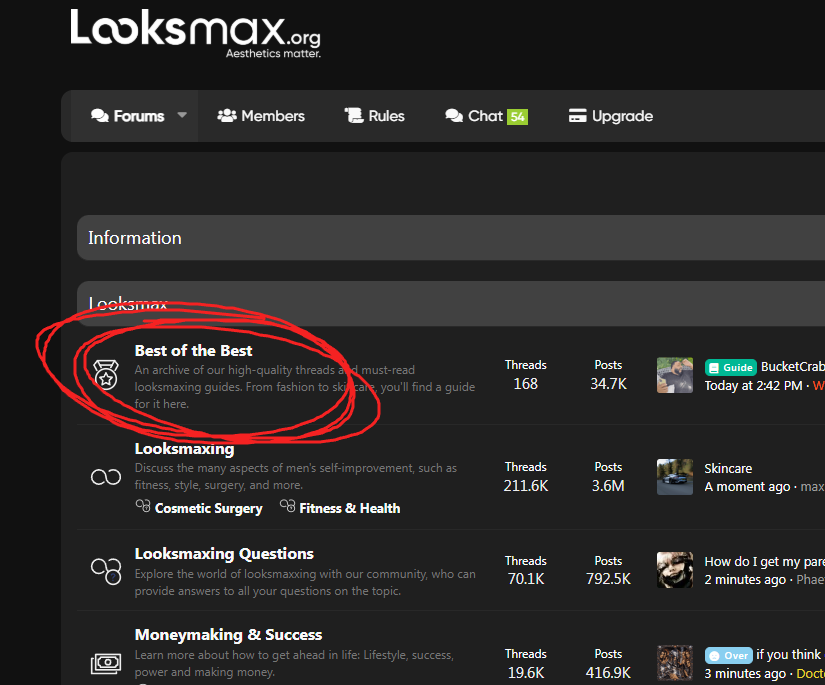Click the Forums speech bubble icon
Screen dimensions: 825x685
coord(99,116)
